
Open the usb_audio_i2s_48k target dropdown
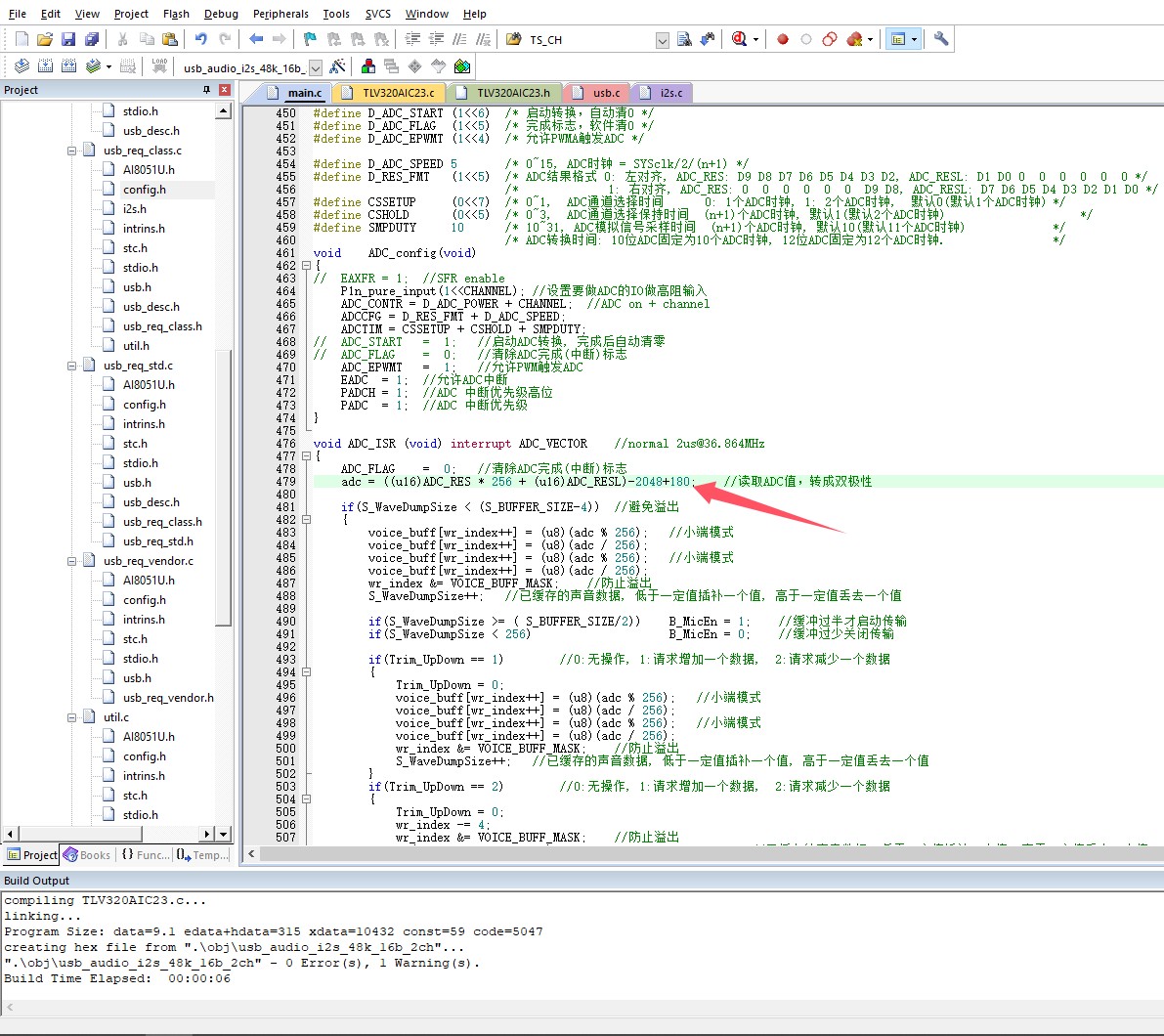click(316, 67)
